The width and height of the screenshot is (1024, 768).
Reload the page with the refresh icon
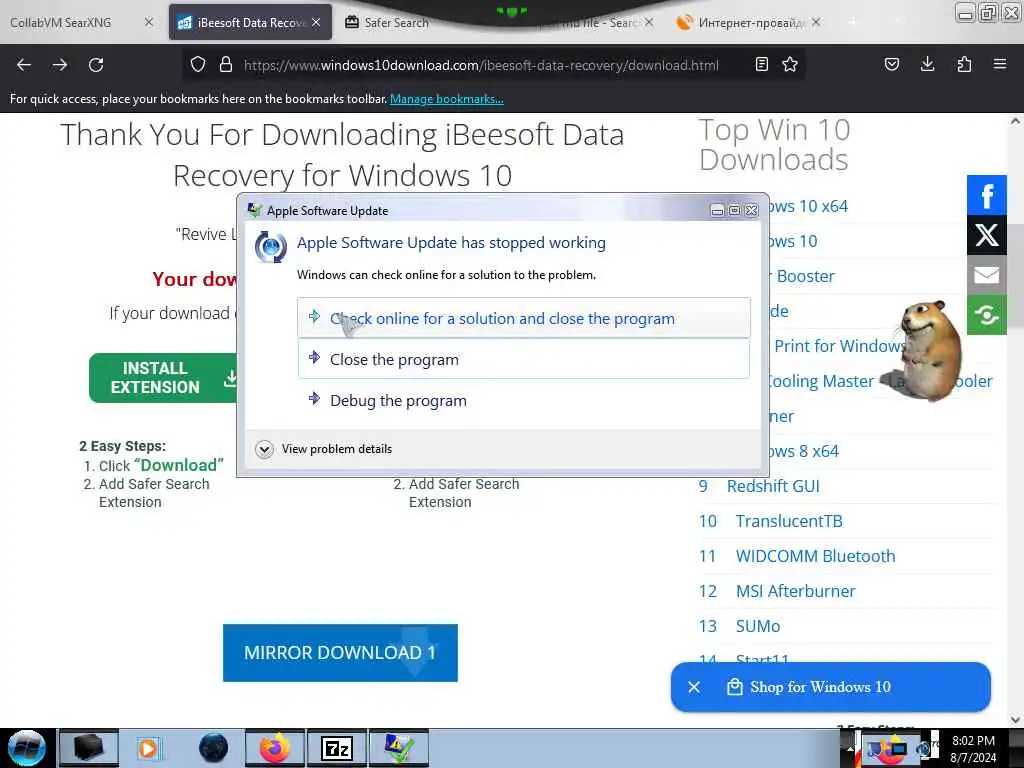[96, 65]
